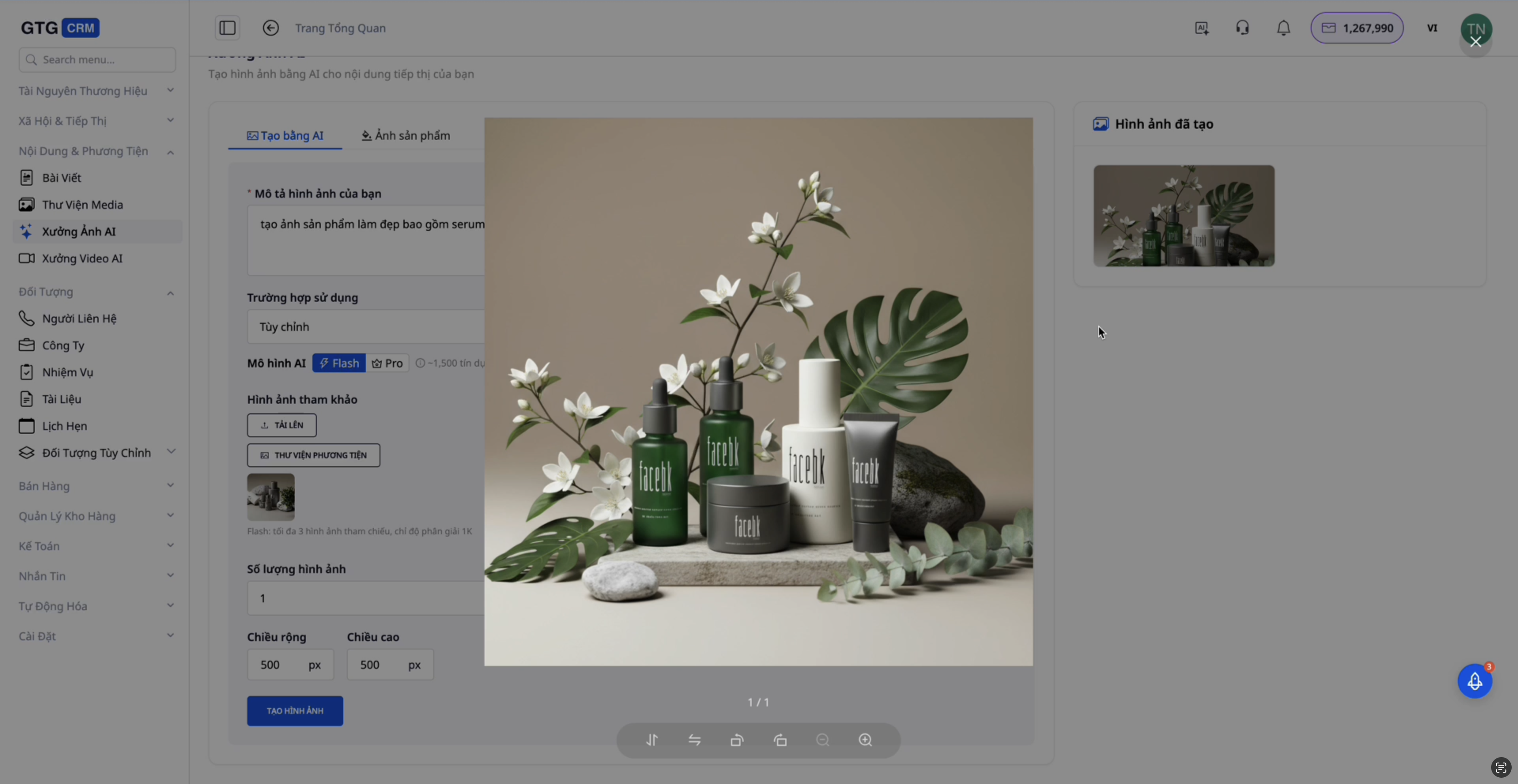Flip the preview image vertically
Viewport: 1518px width, 784px height.
pos(652,741)
